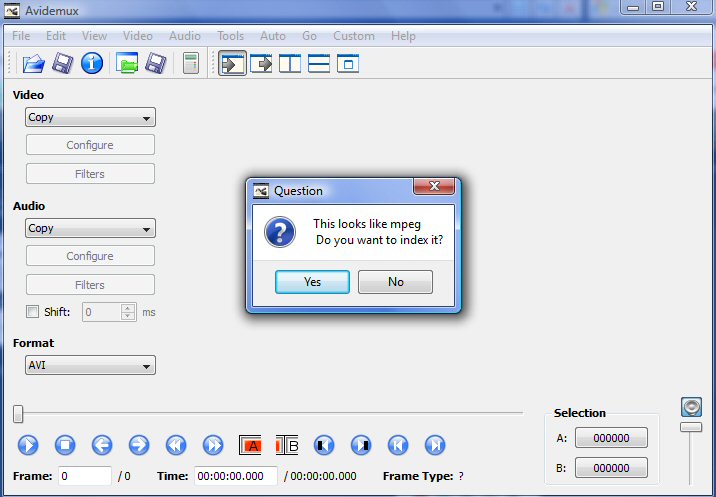Image resolution: width=716 pixels, height=497 pixels.
Task: Toggle the audio Shift checkbox
Action: pyautogui.click(x=32, y=312)
